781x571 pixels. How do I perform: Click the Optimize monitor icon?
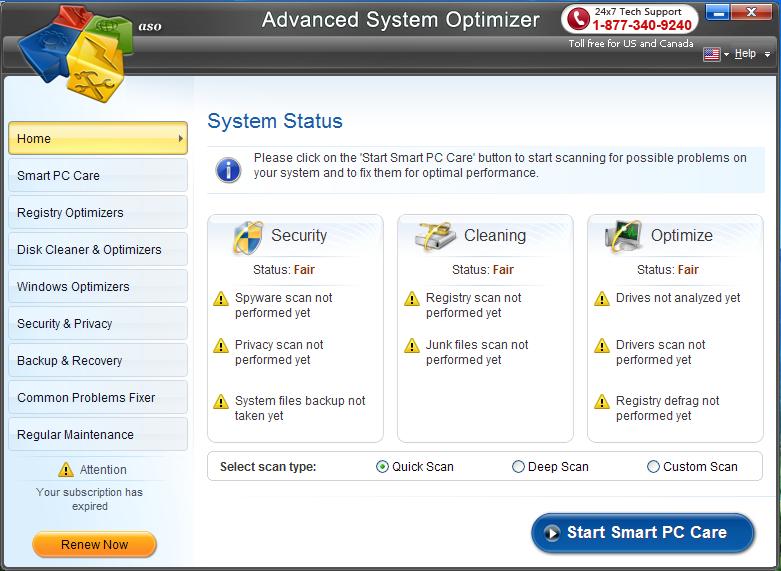click(623, 236)
